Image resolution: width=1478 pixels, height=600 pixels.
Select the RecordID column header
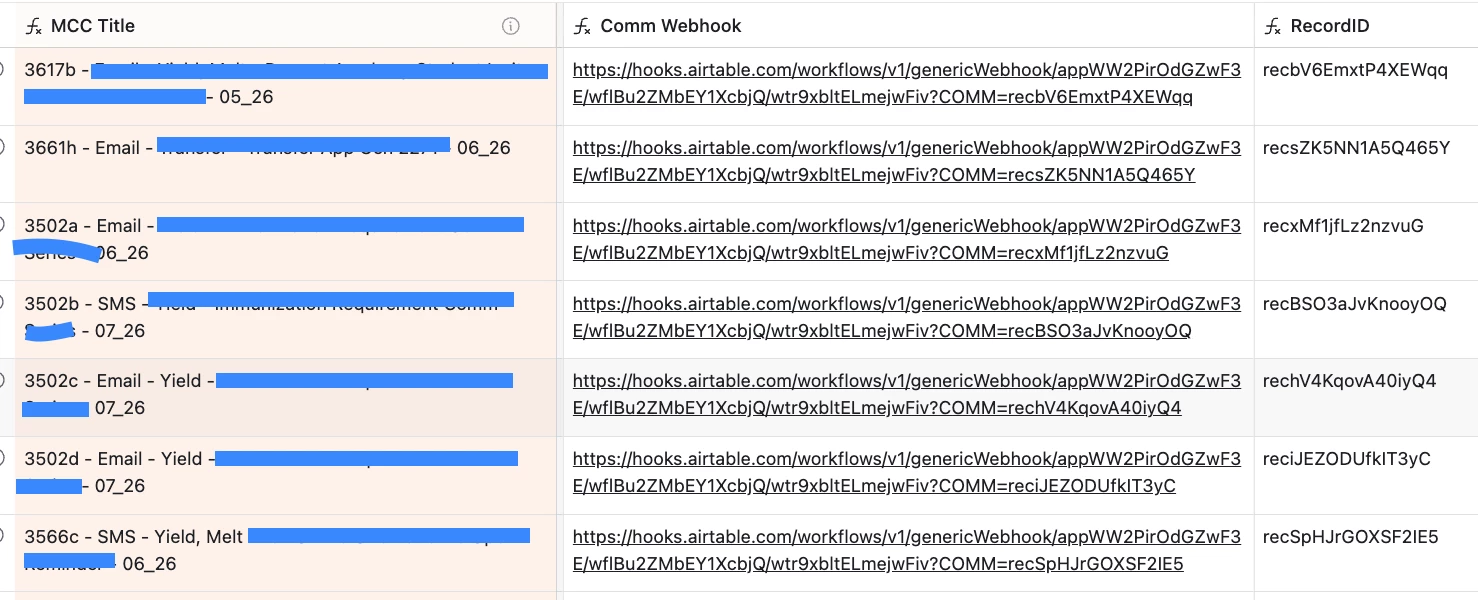coord(1366,26)
